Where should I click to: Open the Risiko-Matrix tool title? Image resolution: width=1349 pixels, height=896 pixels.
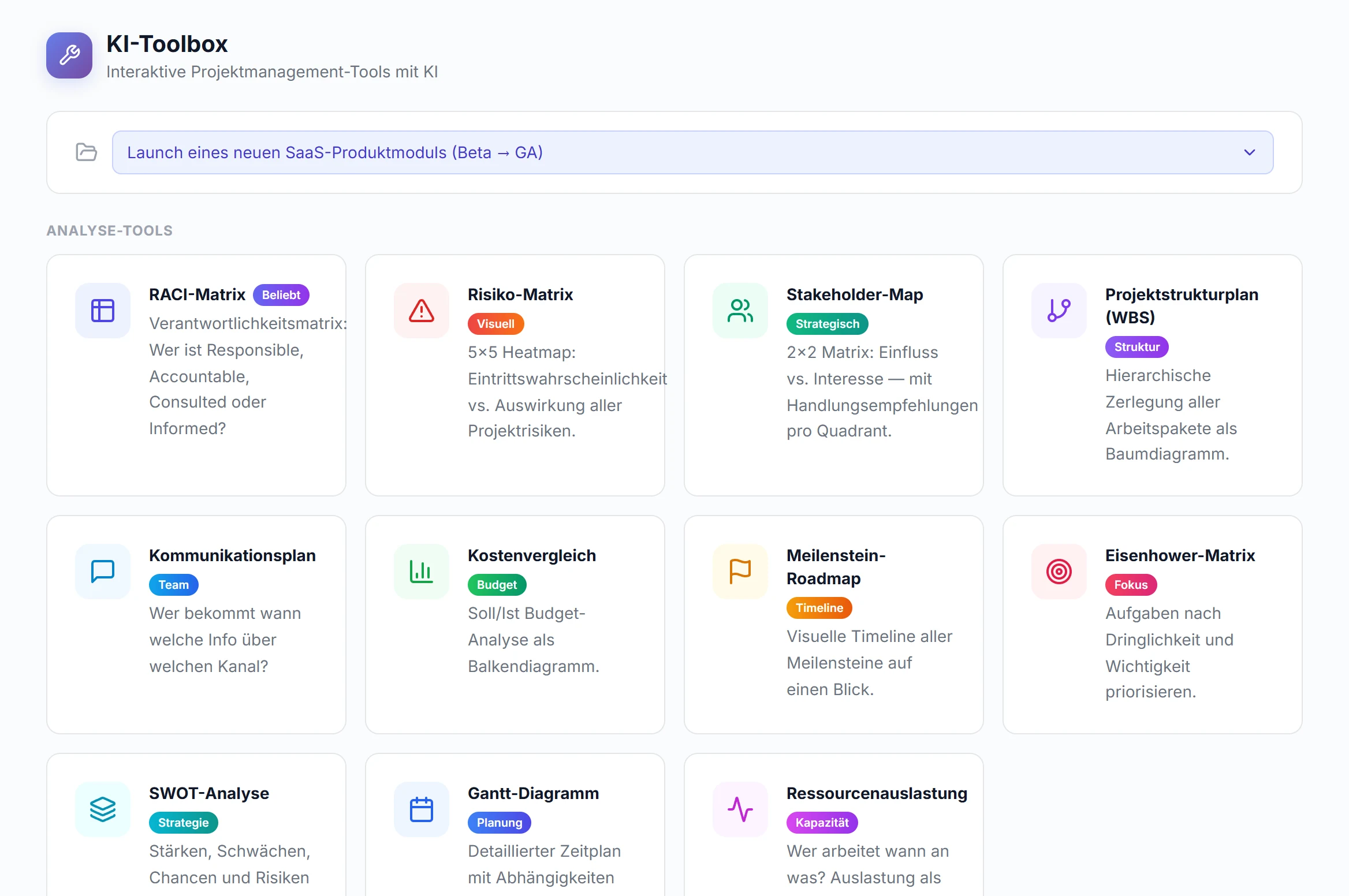coord(520,294)
